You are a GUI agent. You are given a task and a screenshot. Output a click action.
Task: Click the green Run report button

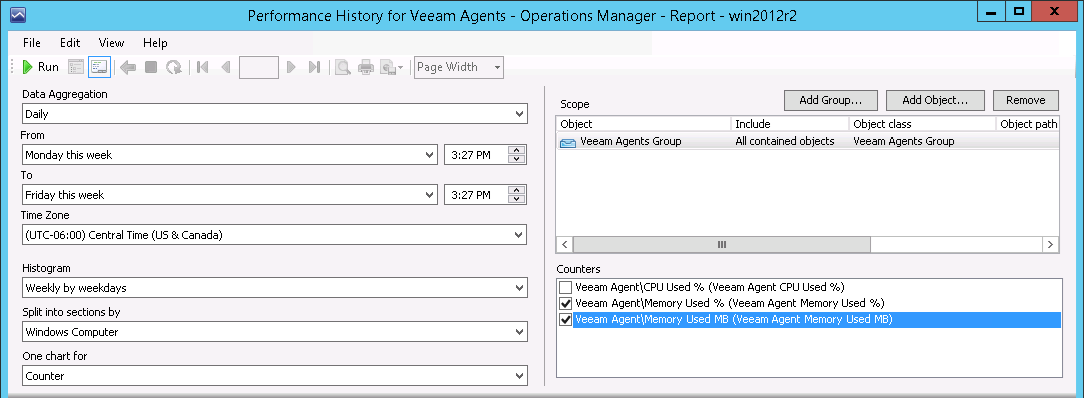(40, 67)
